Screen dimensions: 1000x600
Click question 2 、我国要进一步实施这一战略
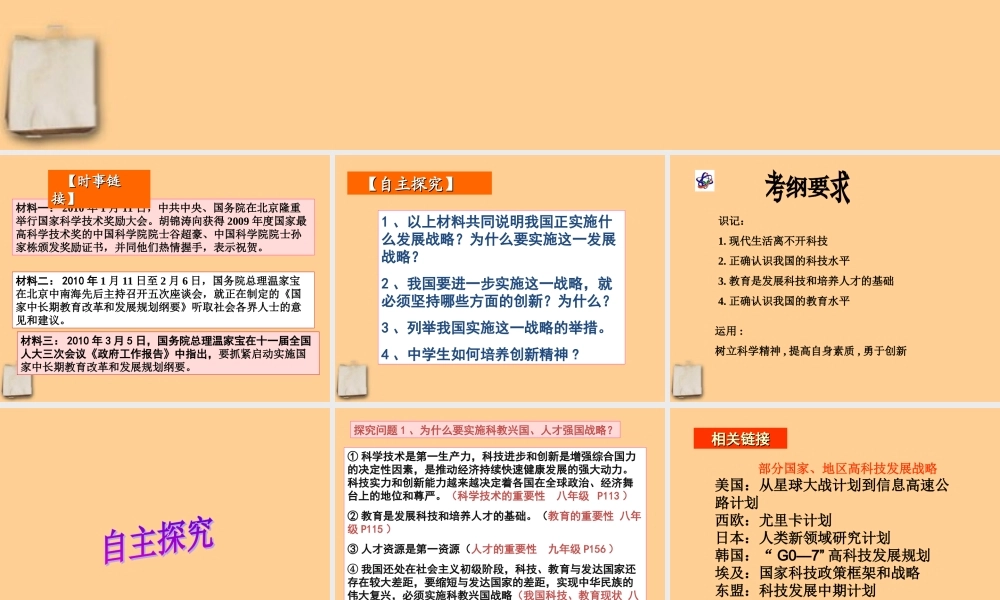(497, 292)
